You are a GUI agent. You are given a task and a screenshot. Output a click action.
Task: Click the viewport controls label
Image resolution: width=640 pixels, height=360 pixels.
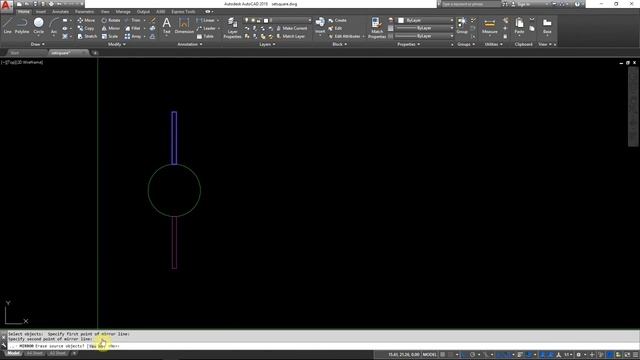pos(22,62)
